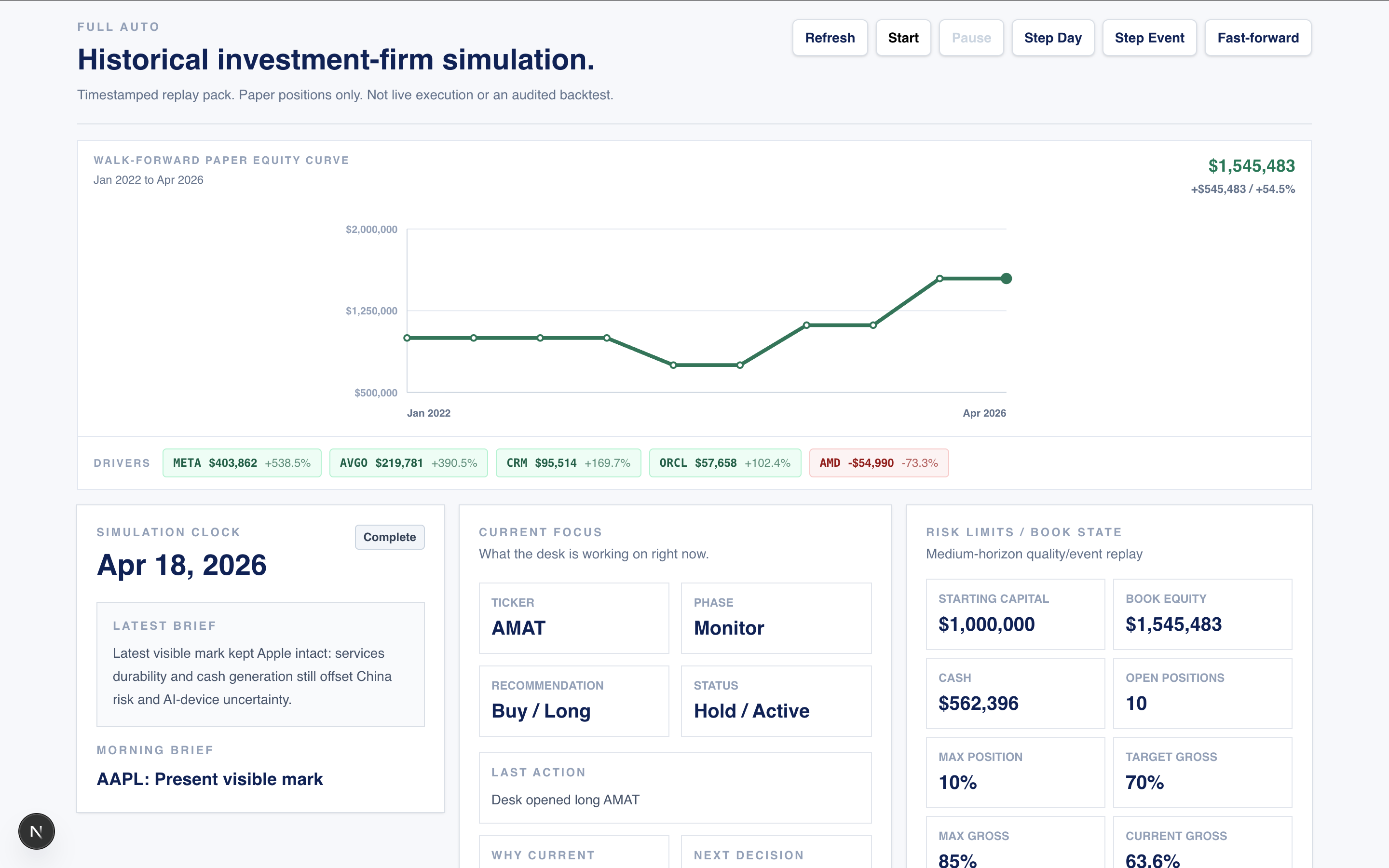Select the Book Equity card
This screenshot has height=868, width=1389.
pos(1202,614)
